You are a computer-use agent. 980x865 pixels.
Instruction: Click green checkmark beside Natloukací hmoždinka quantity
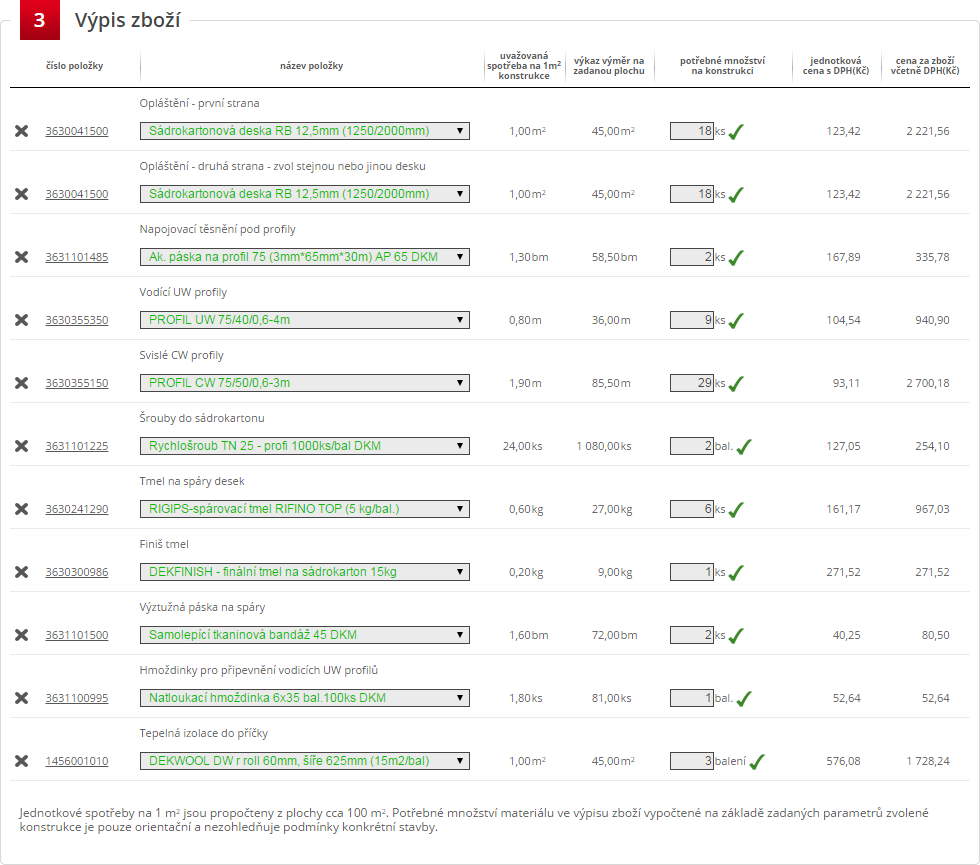pos(744,698)
